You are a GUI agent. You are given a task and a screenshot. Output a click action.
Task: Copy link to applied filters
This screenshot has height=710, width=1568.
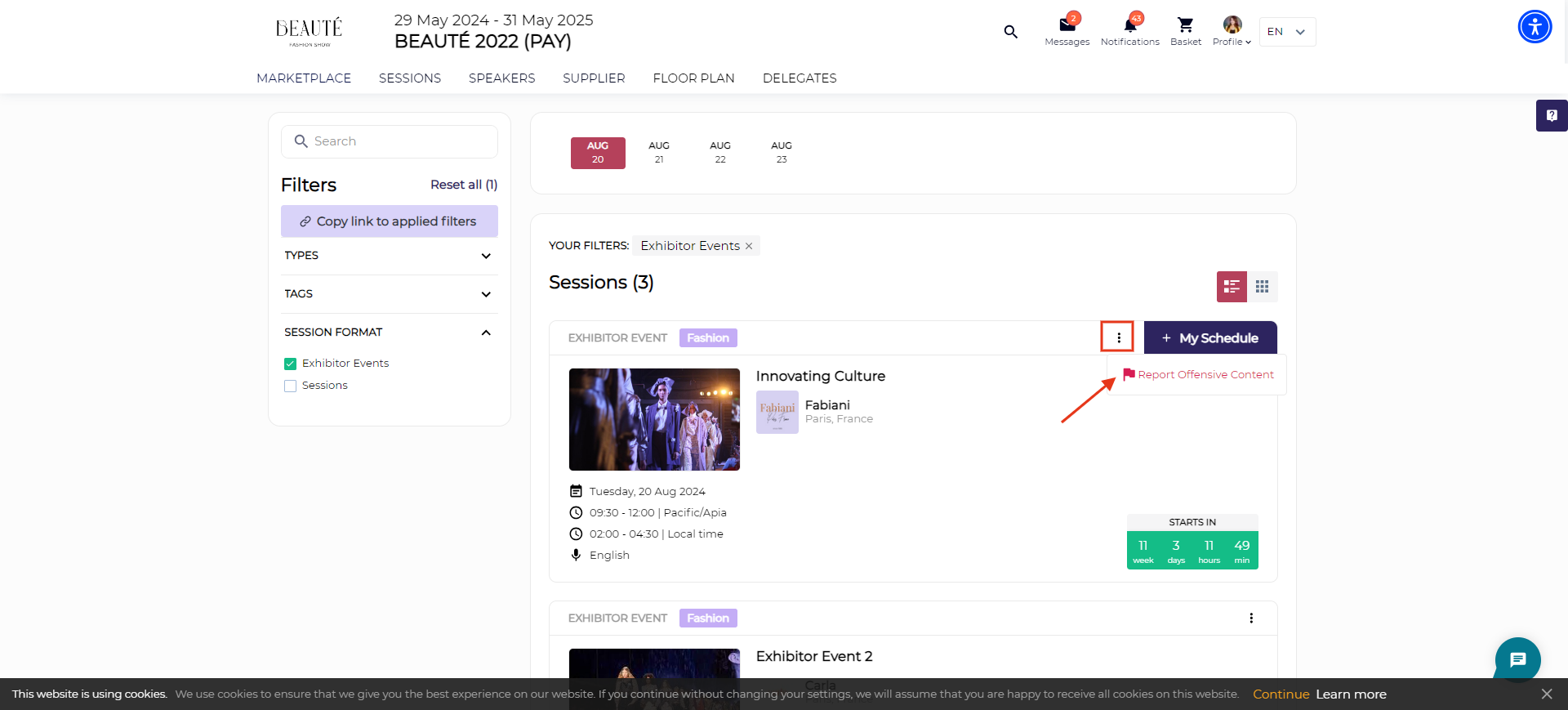click(390, 221)
